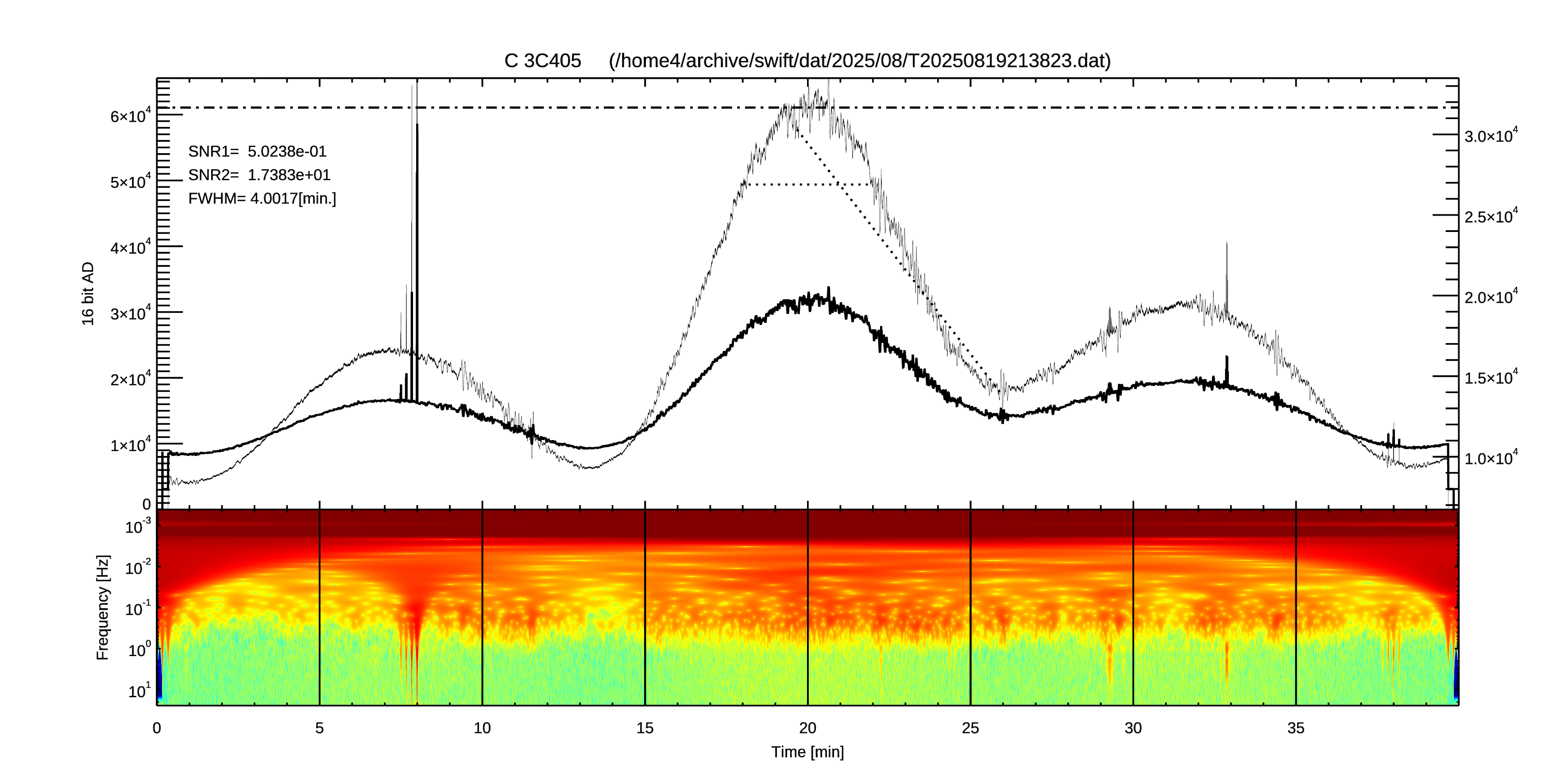Image resolution: width=1568 pixels, height=784 pixels.
Task: Click the time axis label 5
Action: point(320,728)
